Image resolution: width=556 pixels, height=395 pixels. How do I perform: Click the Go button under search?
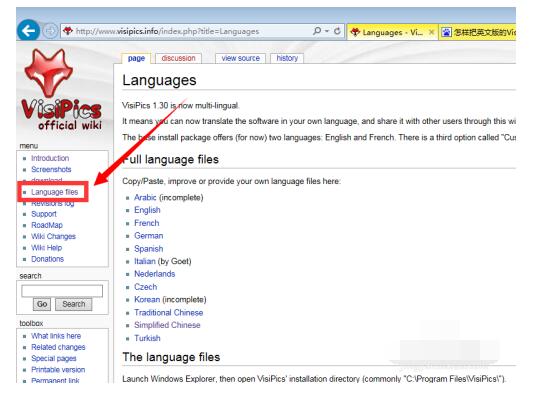pyautogui.click(x=42, y=304)
